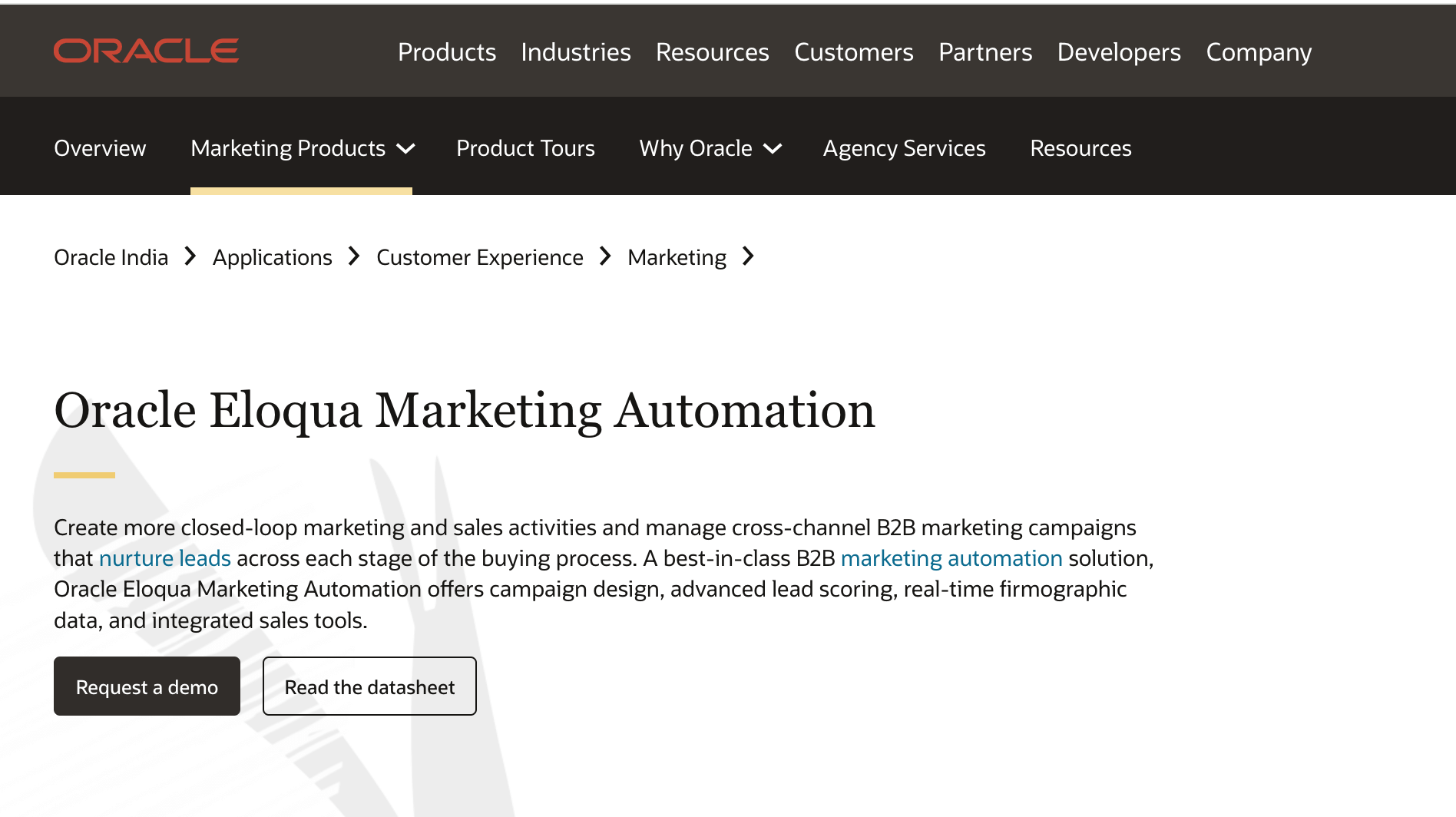Open the top Resources menu
The height and width of the screenshot is (817, 1456).
[713, 52]
